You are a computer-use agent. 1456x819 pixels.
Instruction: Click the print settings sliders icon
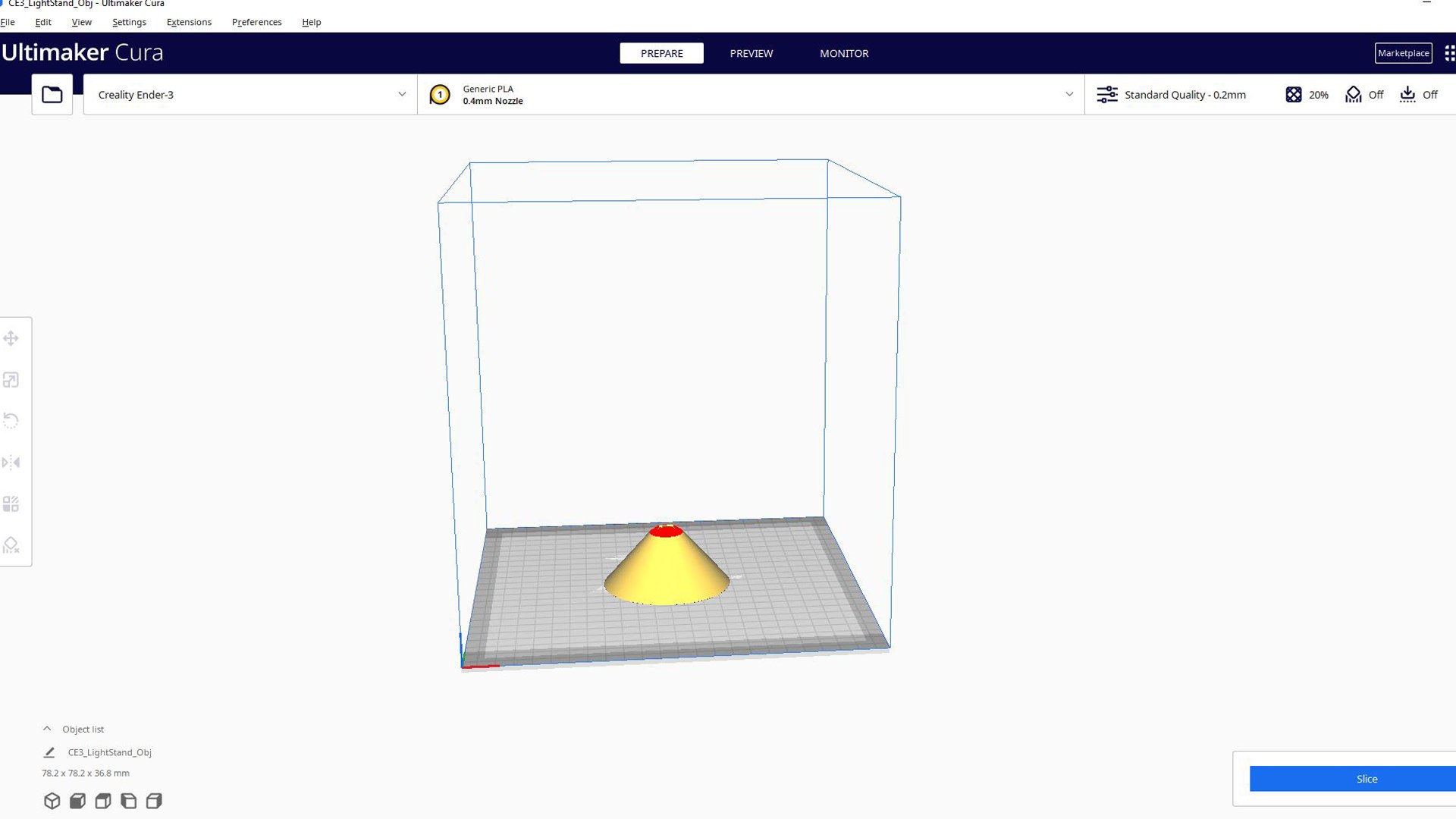click(x=1107, y=95)
